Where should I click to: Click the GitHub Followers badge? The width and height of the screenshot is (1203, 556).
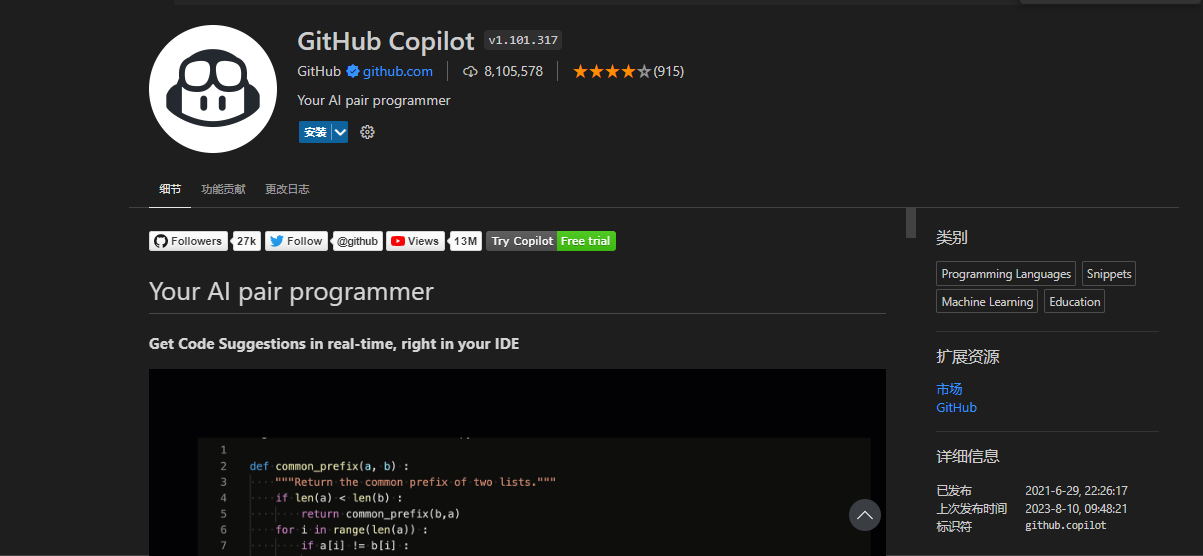188,241
